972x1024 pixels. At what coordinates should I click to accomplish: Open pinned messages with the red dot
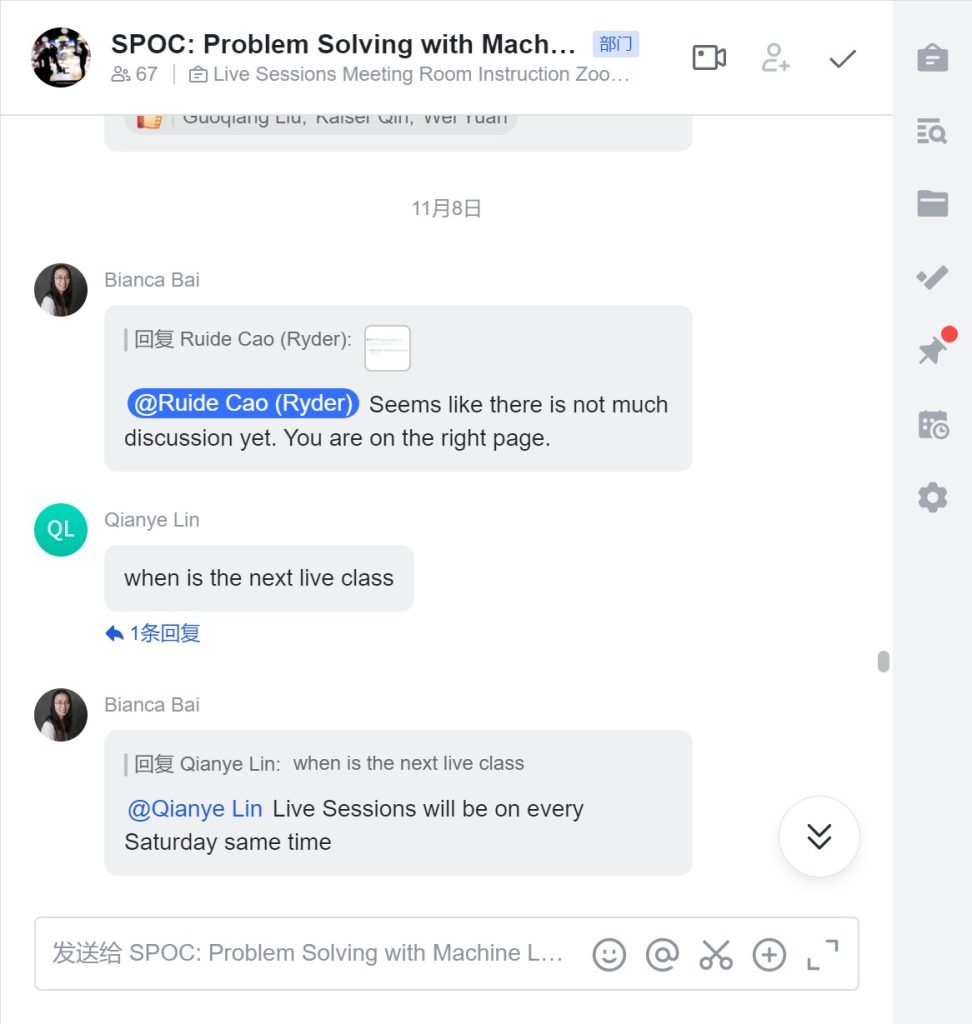(935, 347)
